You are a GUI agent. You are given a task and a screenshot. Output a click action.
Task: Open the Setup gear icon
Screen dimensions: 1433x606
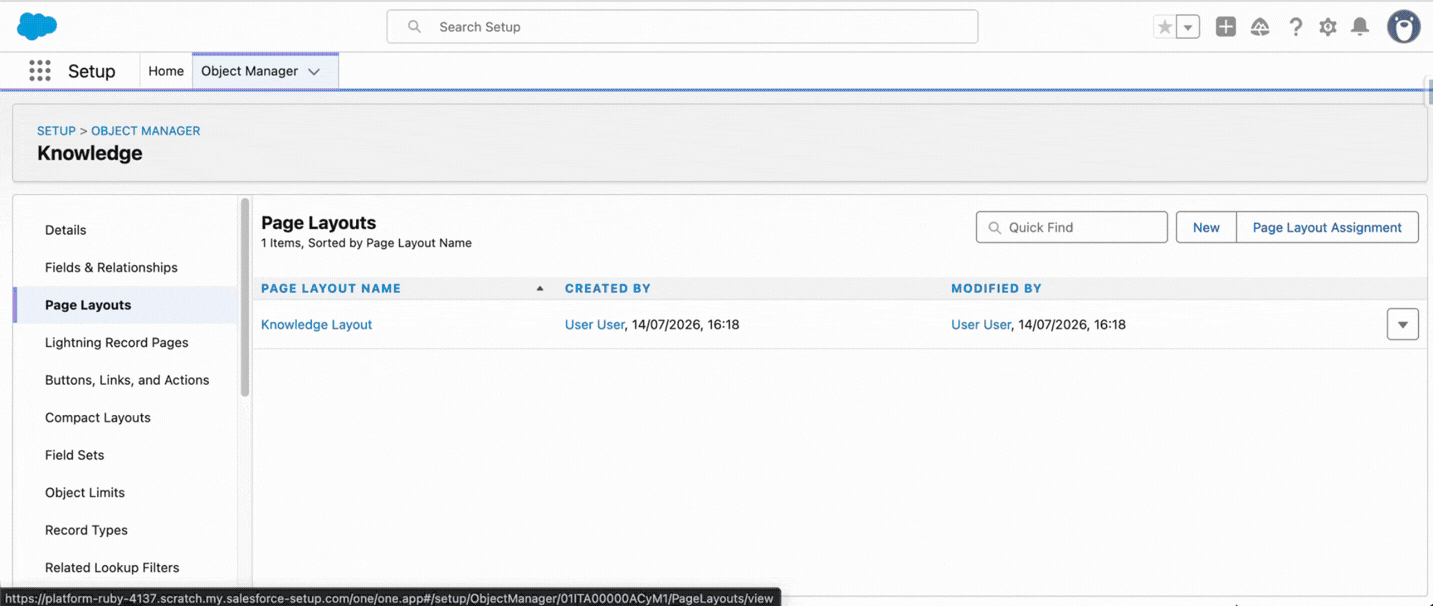click(x=1328, y=27)
